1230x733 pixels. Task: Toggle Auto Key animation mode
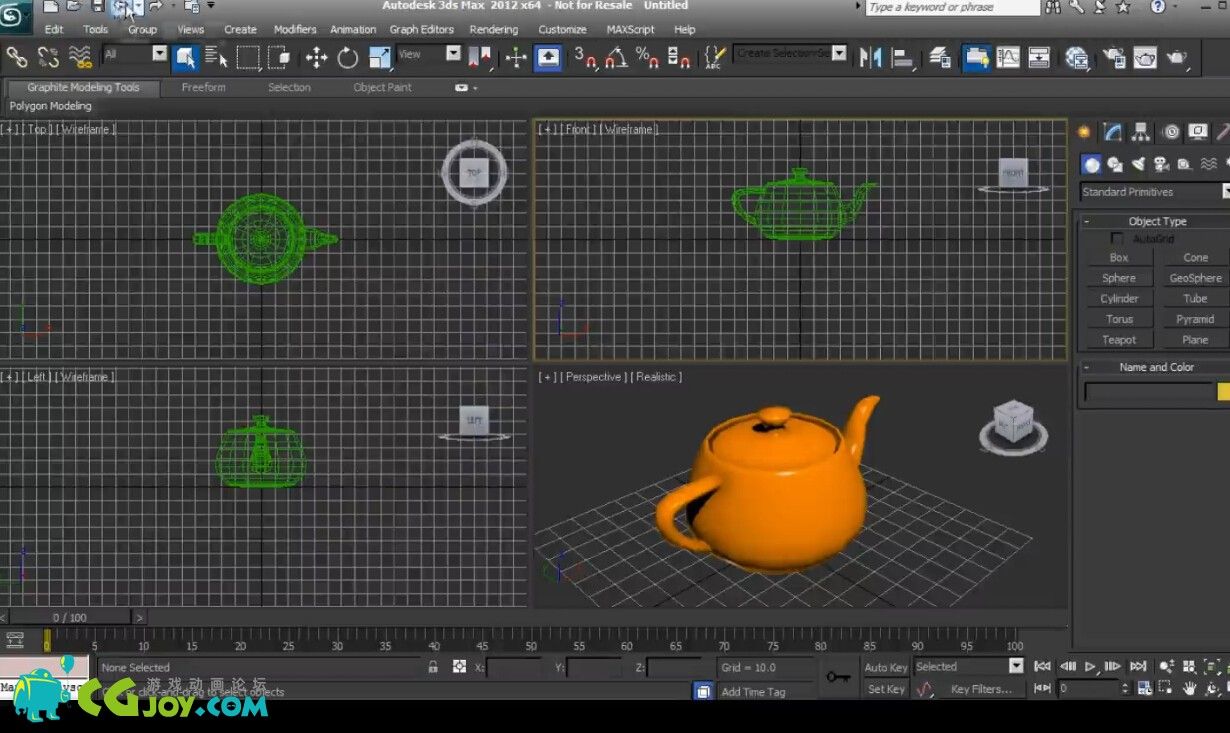click(886, 667)
